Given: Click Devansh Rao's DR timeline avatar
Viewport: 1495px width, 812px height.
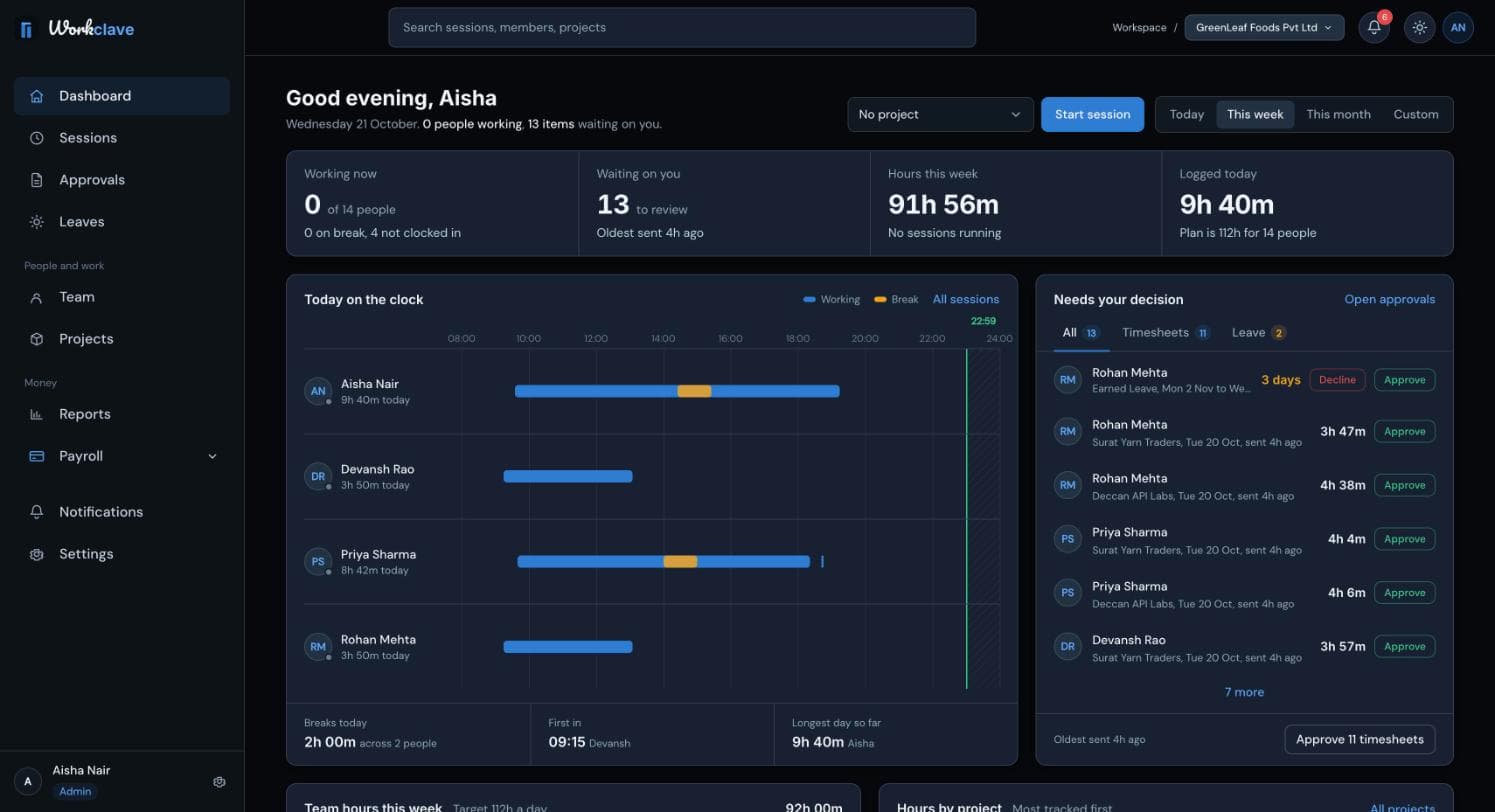Looking at the screenshot, I should tap(318, 476).
